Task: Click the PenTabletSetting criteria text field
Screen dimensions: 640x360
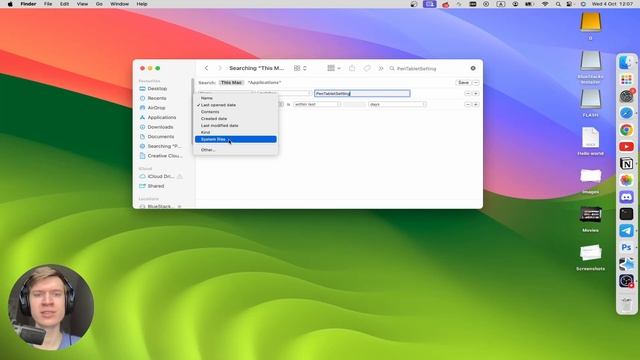Action: click(362, 93)
